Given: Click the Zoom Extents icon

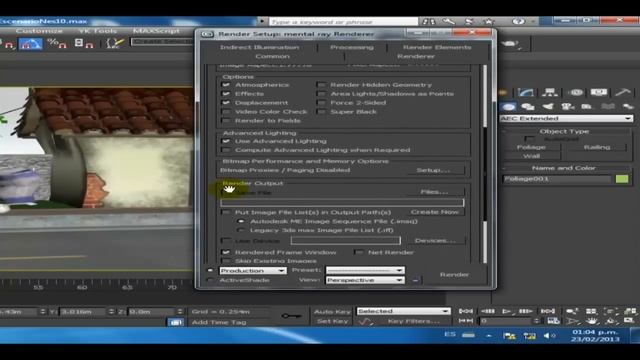Looking at the screenshot, I should pyautogui.click(x=611, y=311).
